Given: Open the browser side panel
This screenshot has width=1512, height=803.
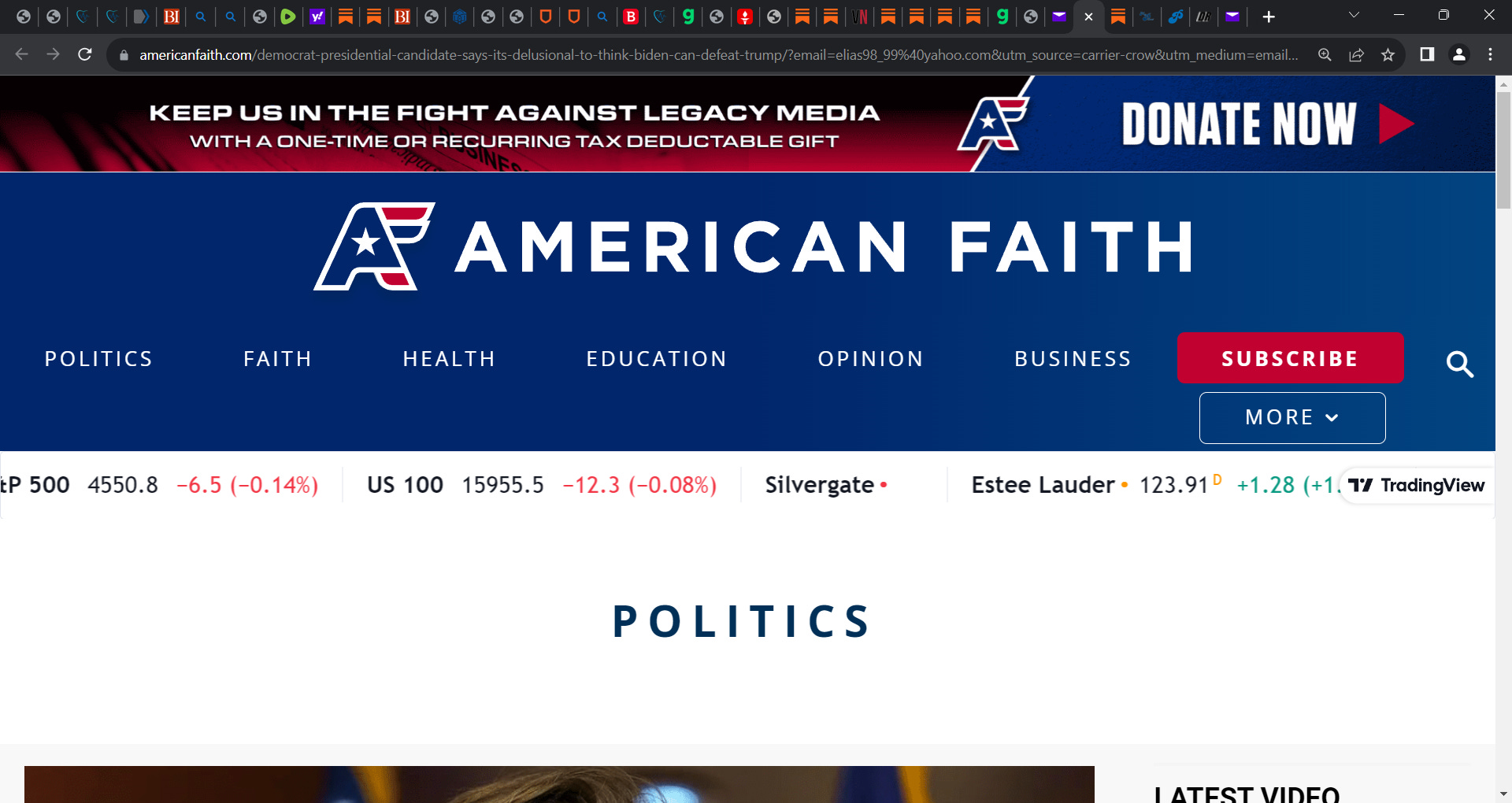Looking at the screenshot, I should tap(1427, 54).
